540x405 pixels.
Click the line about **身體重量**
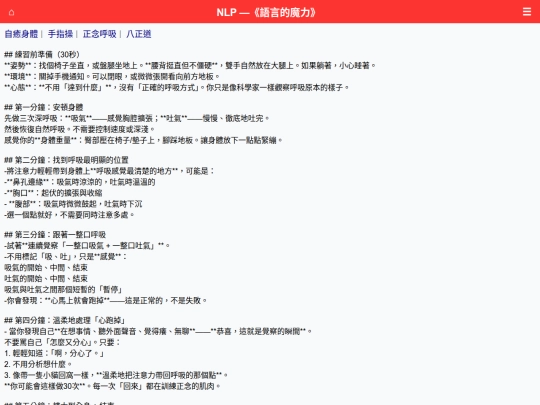(143, 140)
